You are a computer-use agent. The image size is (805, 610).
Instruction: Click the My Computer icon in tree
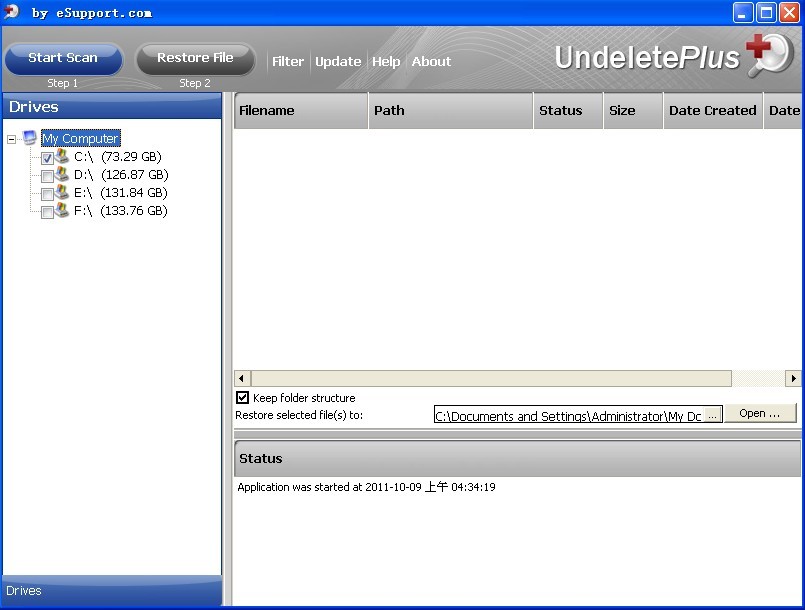(30, 138)
